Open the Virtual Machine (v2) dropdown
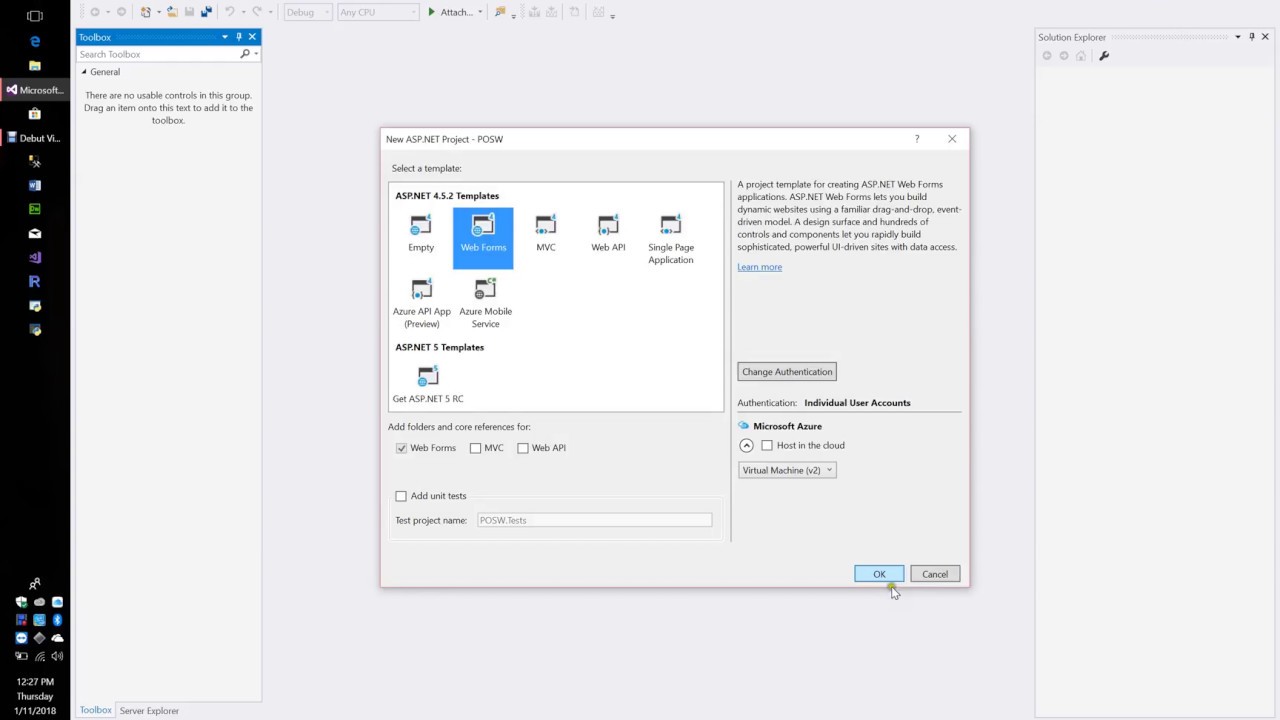Screen dimensions: 1280x720 coord(787,470)
